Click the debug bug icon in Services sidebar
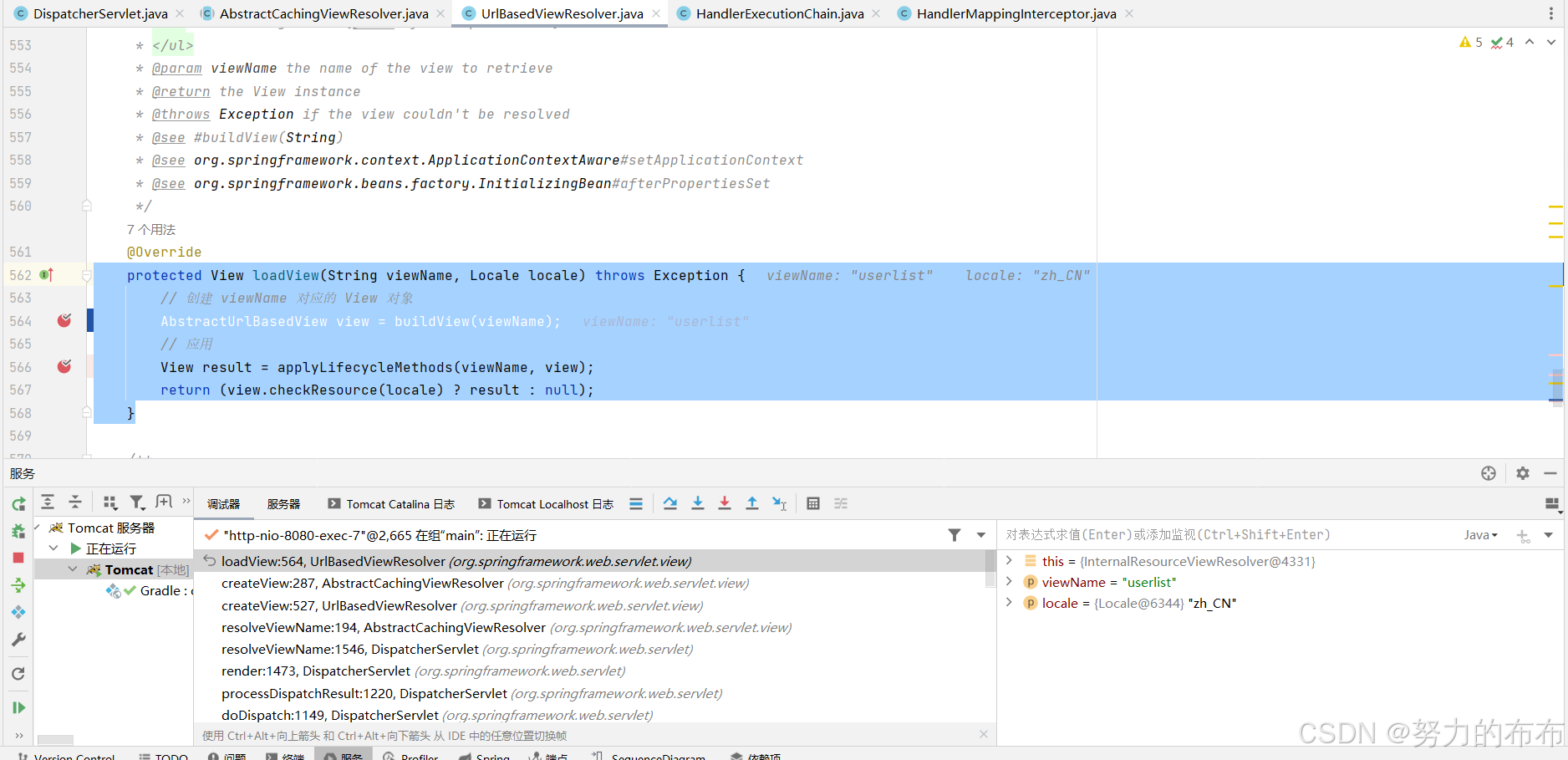This screenshot has height=760, width=1568. tap(18, 530)
